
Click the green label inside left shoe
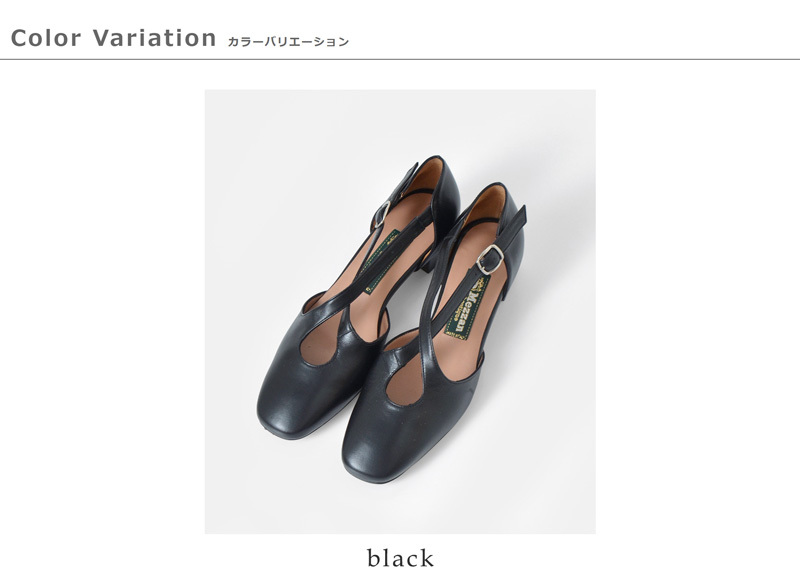(380, 261)
